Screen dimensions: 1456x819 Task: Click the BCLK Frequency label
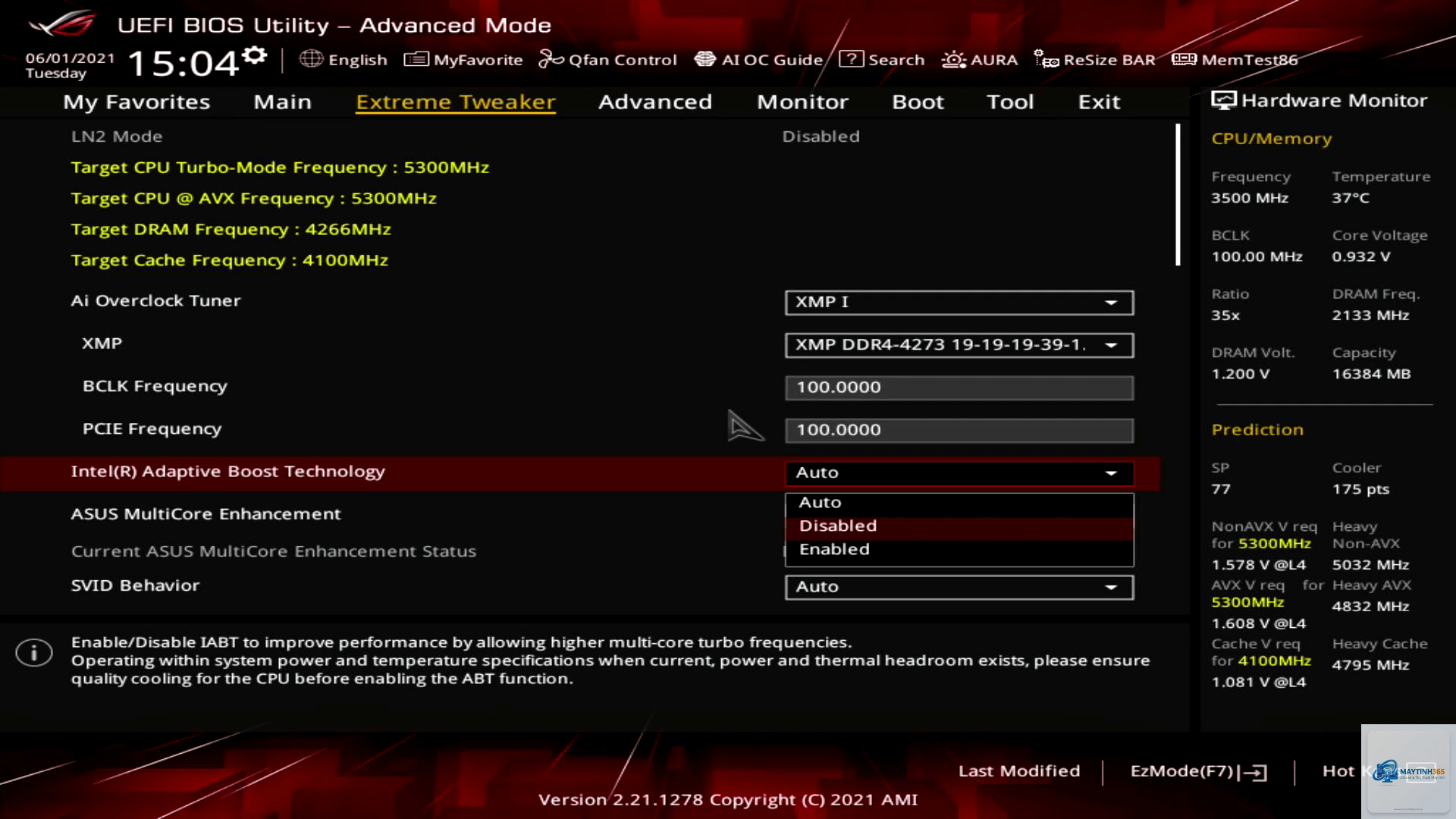155,386
